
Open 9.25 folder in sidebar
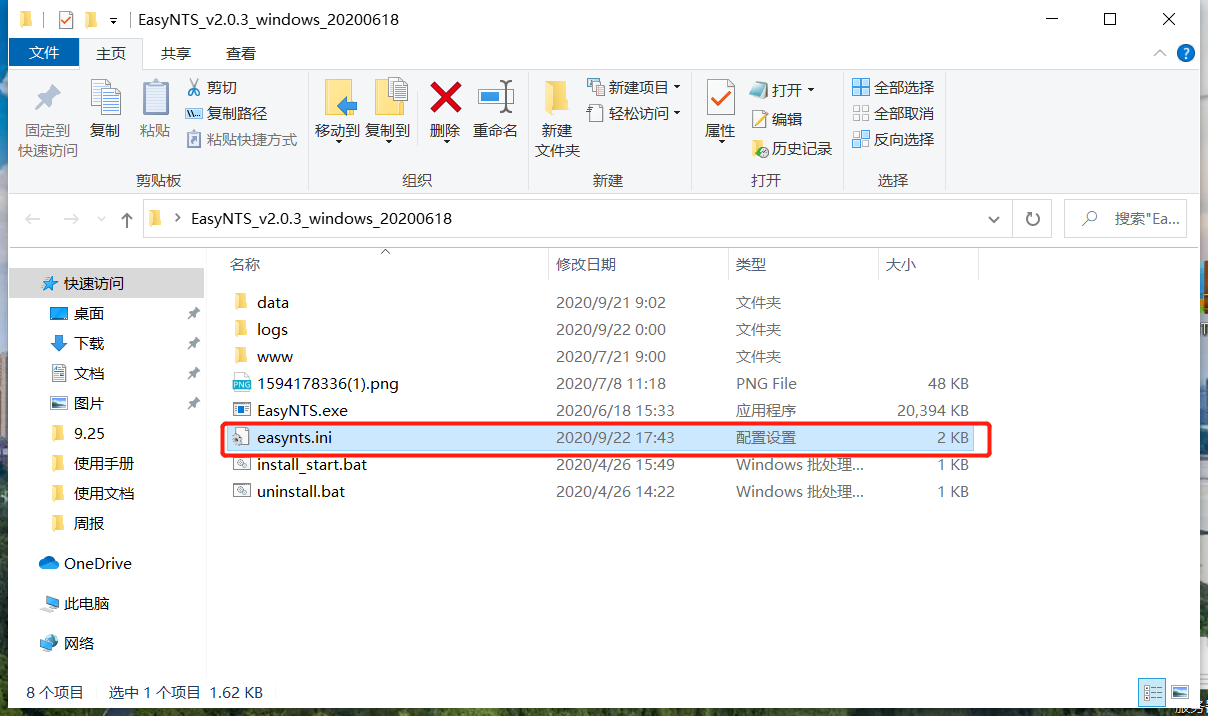pos(89,434)
